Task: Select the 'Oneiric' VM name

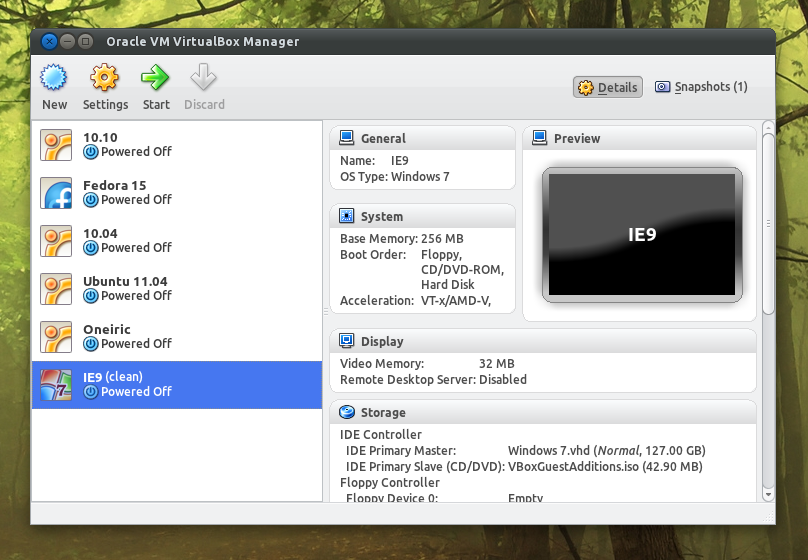Action: (x=107, y=330)
